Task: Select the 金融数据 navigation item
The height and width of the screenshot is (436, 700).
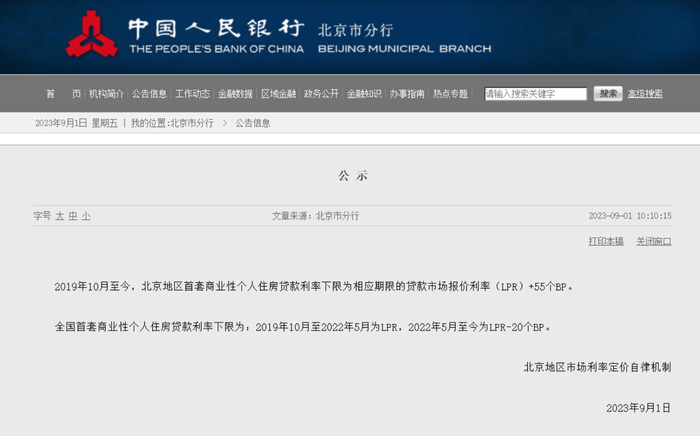Action: (x=235, y=94)
